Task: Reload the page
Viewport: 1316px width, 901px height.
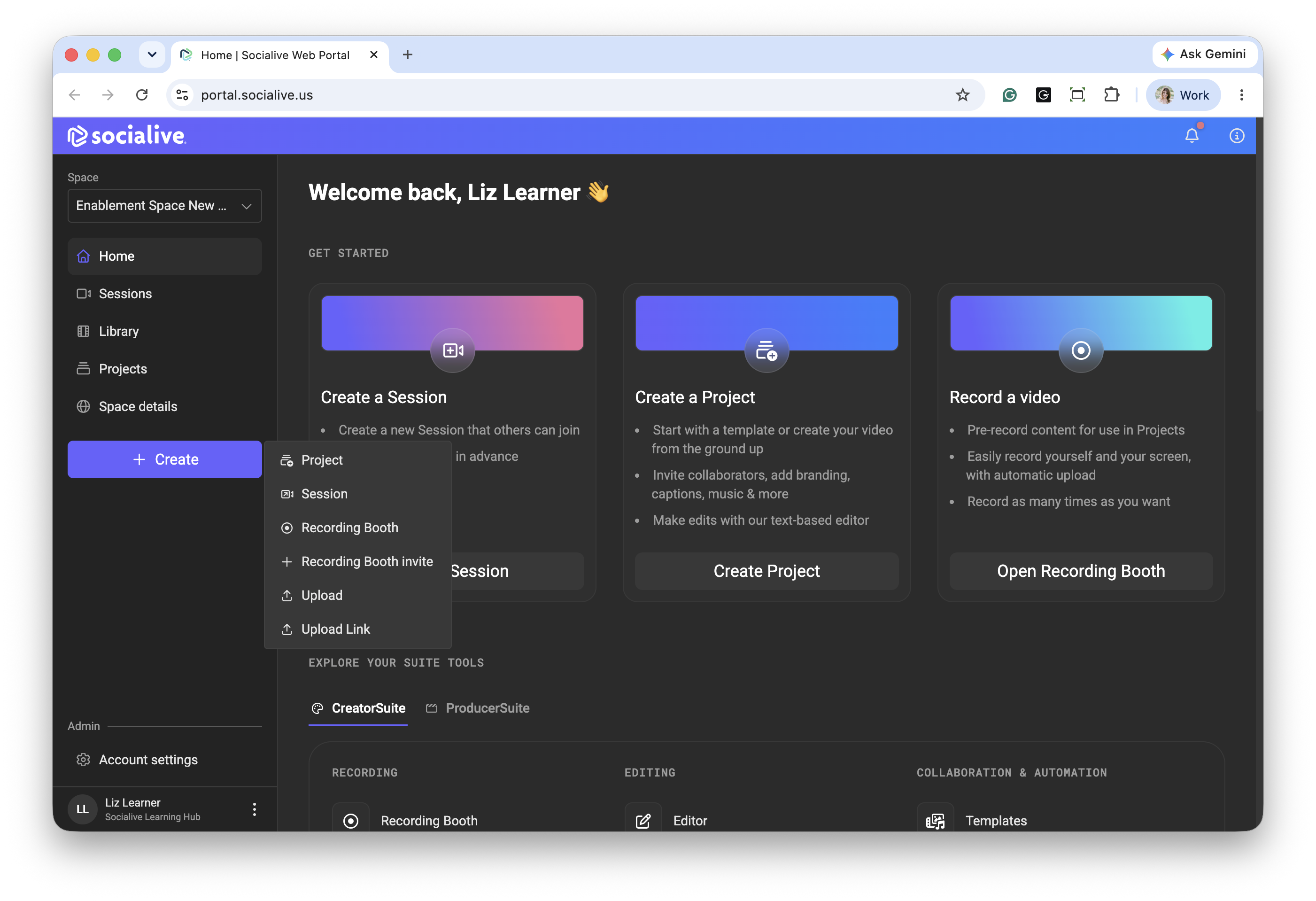Action: 142,95
